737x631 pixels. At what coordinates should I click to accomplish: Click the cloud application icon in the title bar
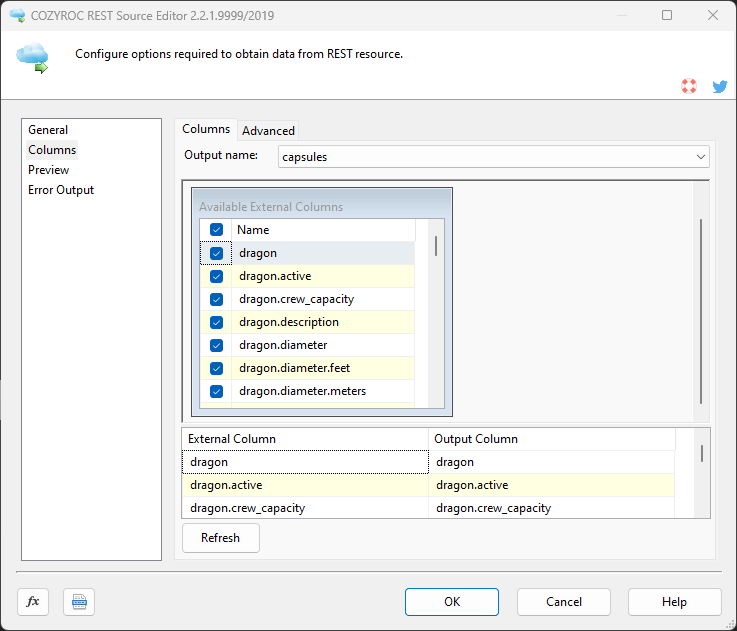click(17, 15)
